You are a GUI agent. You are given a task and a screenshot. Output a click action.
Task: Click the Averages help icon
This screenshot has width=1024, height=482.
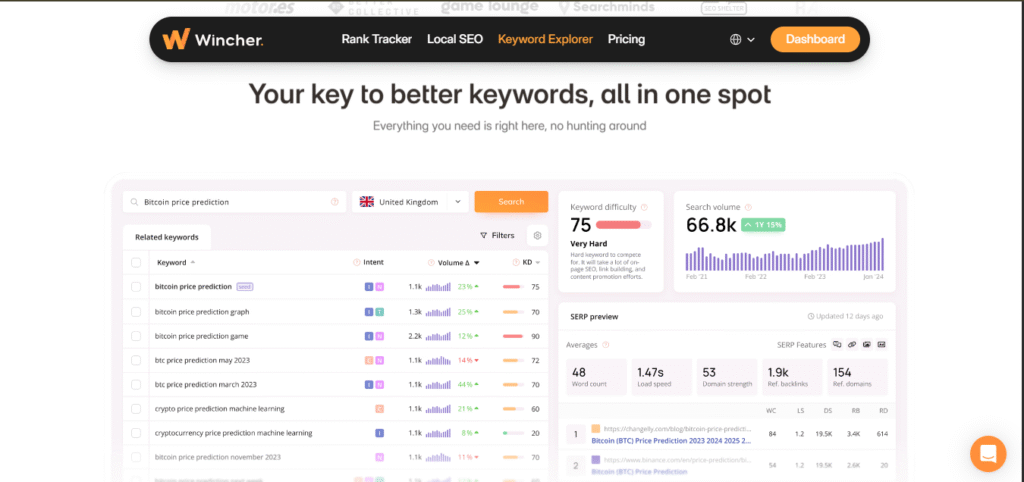point(605,345)
